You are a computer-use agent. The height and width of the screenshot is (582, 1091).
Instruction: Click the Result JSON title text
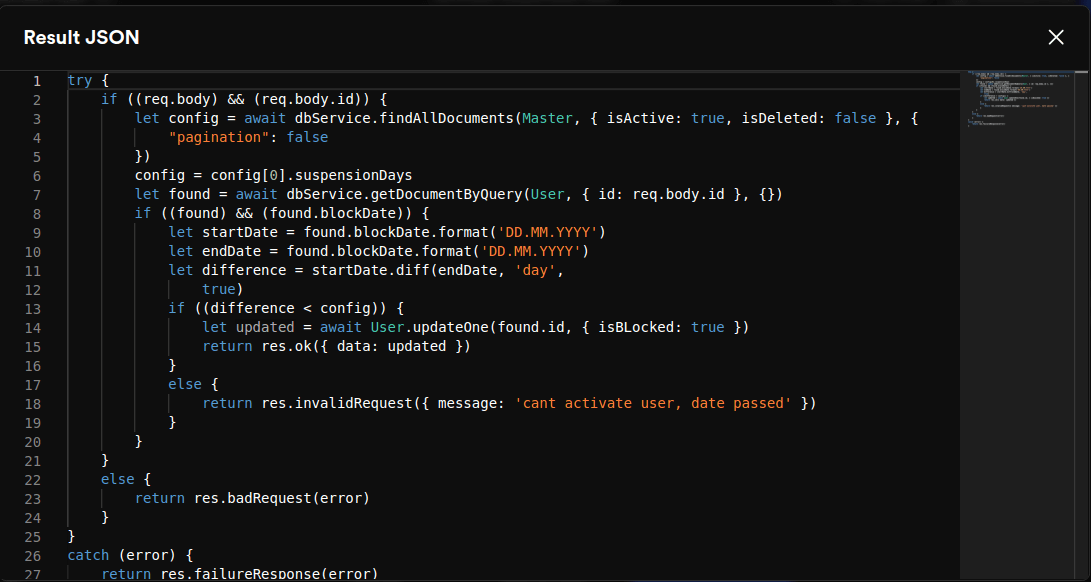(x=81, y=38)
